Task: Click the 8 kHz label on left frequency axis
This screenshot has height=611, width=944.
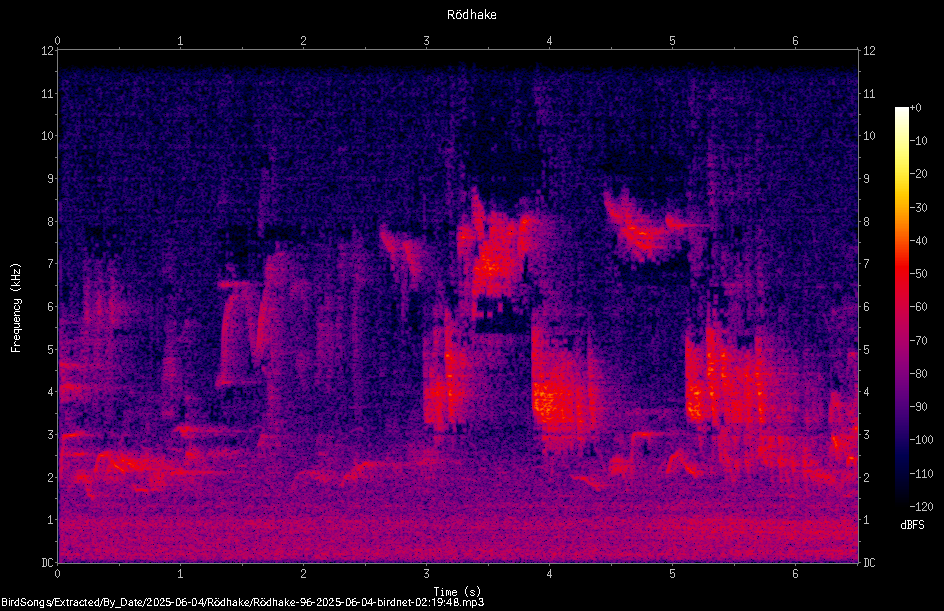Action: click(50, 221)
